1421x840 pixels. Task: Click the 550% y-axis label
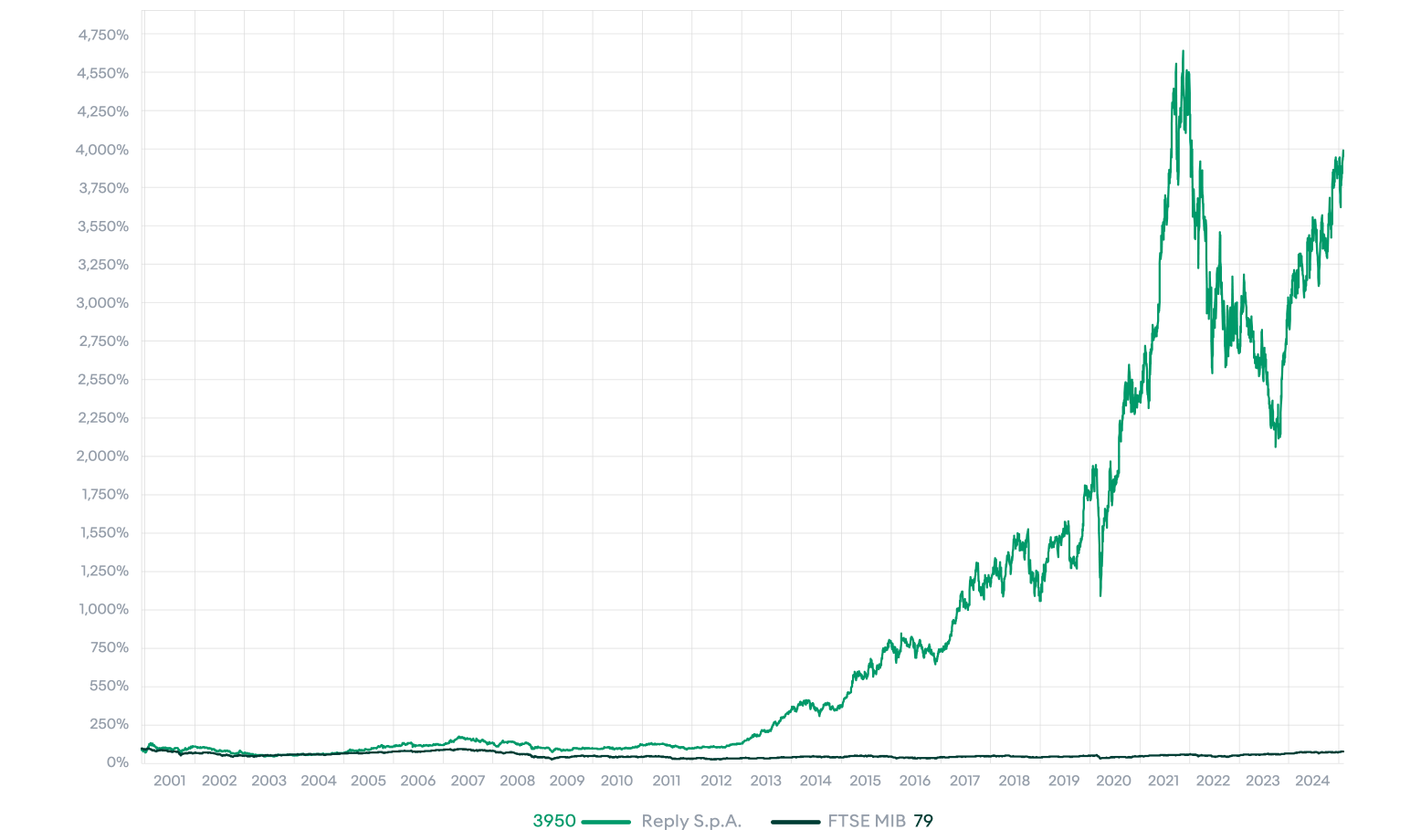[111, 687]
